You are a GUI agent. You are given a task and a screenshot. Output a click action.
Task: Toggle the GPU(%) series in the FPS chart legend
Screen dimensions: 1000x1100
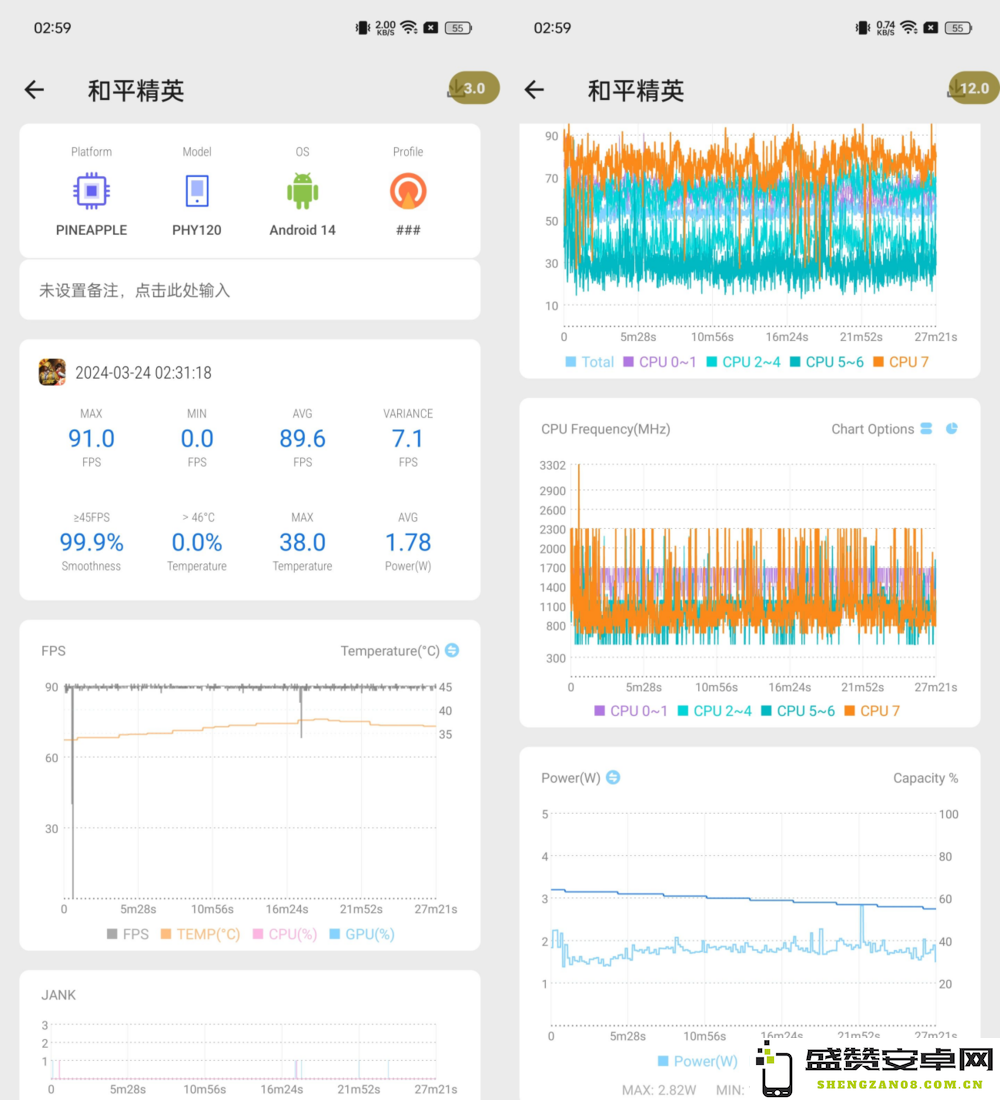[362, 934]
